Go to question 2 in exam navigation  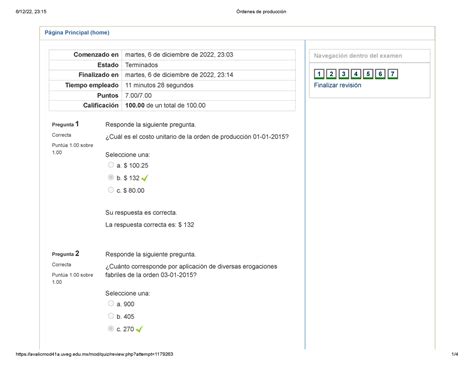(331, 74)
